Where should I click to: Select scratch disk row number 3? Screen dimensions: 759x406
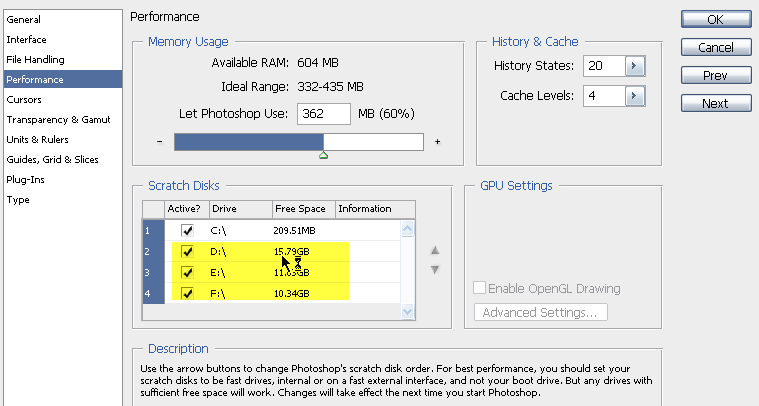(x=153, y=272)
